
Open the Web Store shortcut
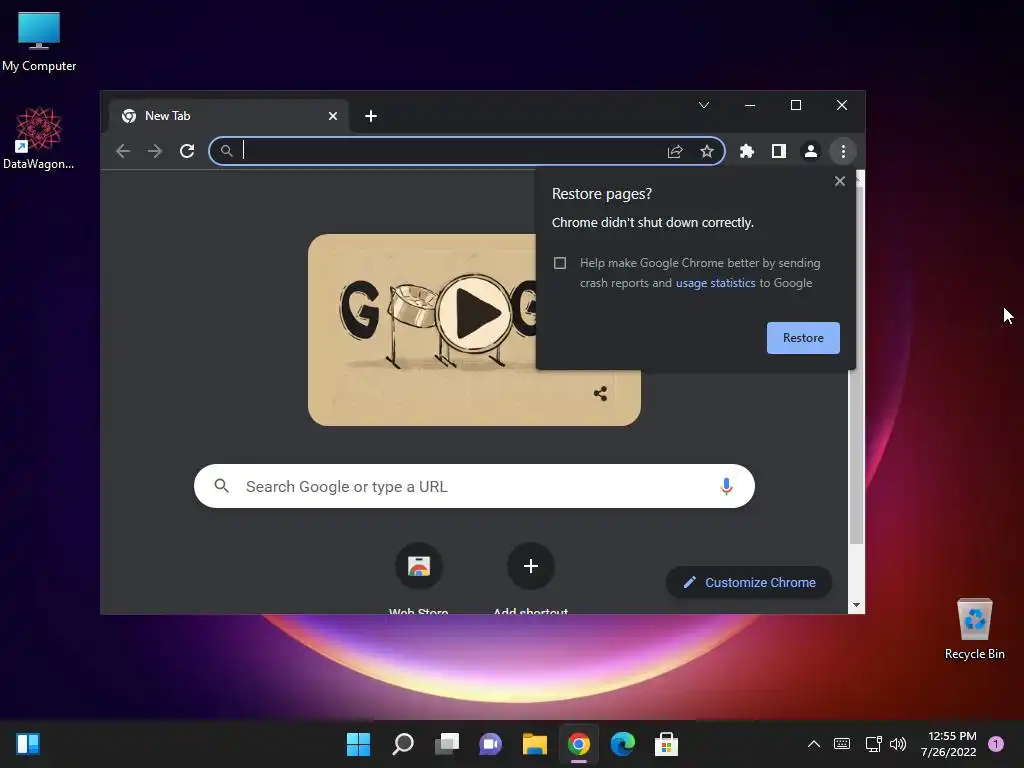[x=419, y=566]
